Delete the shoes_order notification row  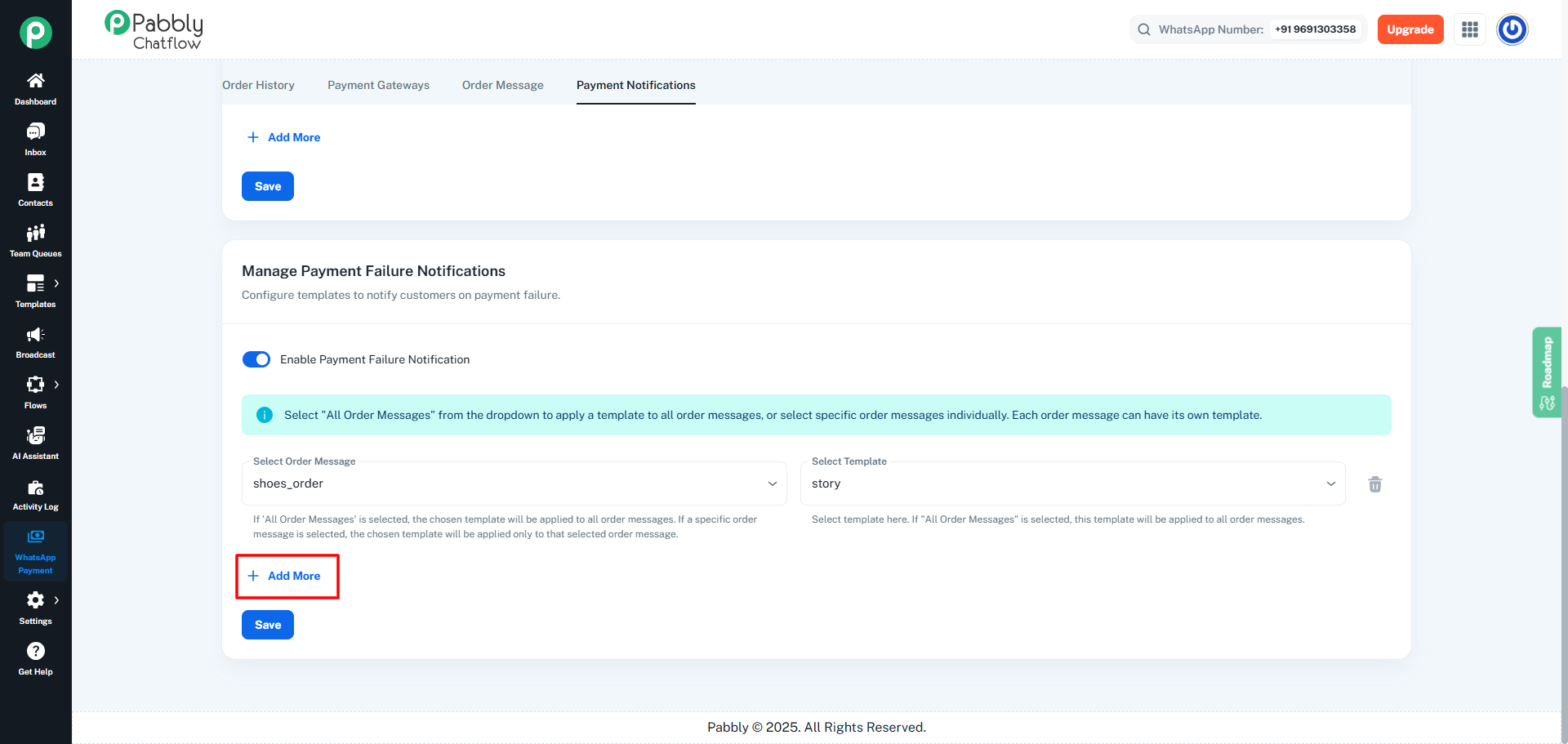click(x=1375, y=484)
